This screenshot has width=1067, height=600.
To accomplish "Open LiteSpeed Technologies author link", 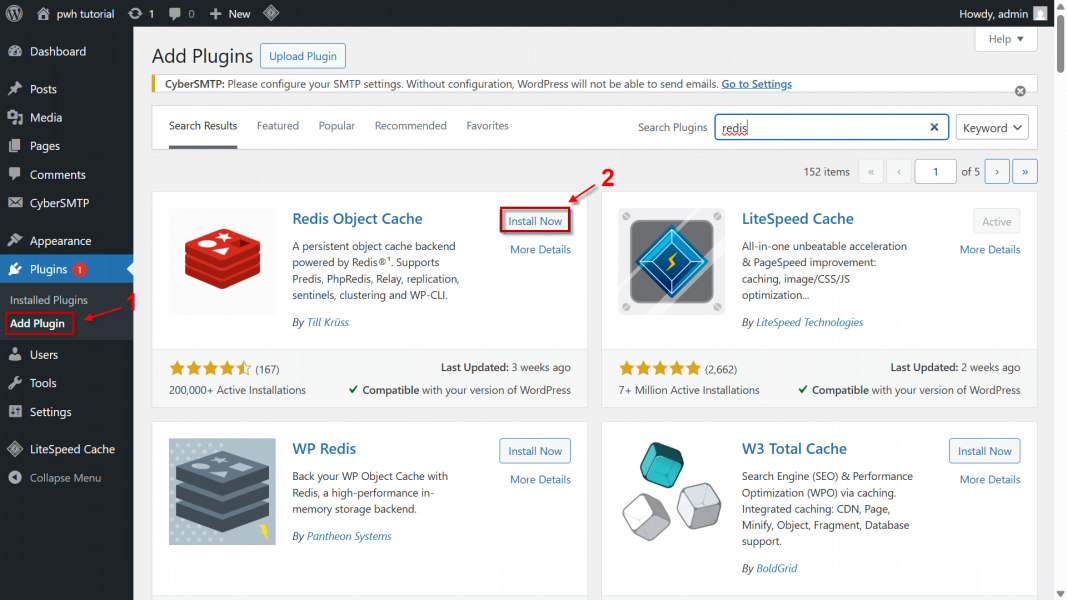I will coord(809,322).
